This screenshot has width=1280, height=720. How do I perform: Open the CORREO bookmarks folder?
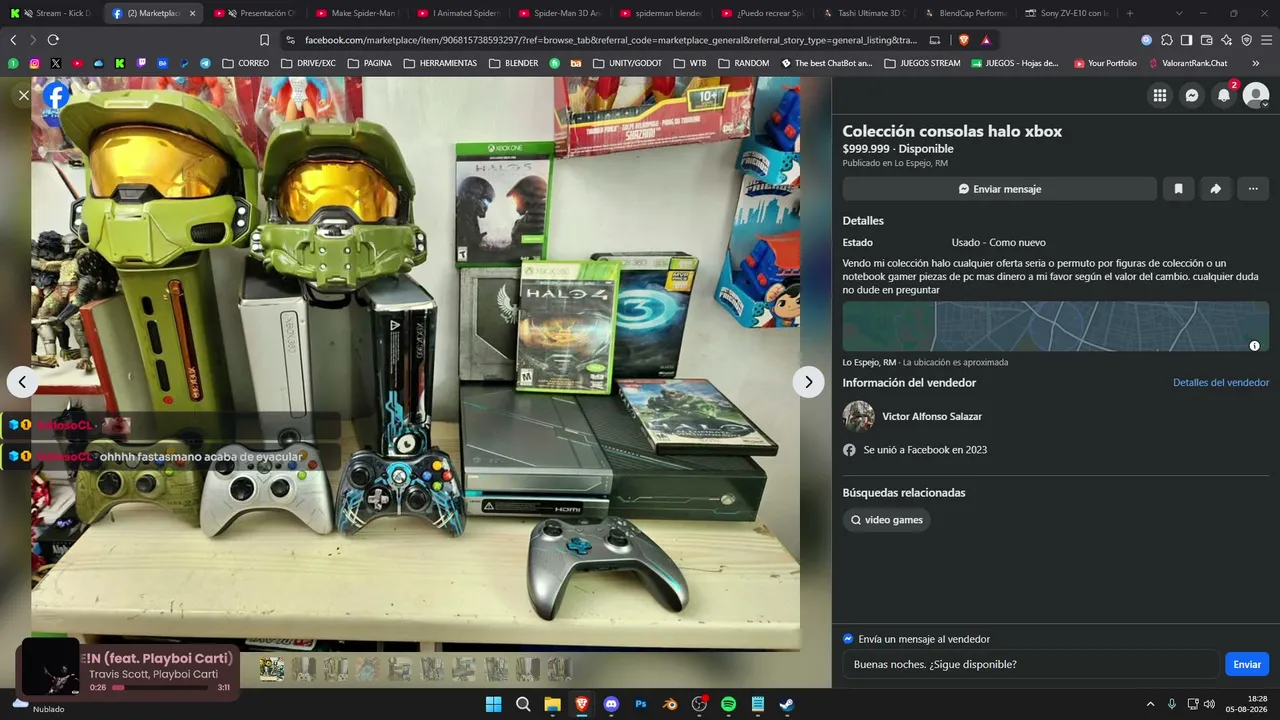(246, 63)
